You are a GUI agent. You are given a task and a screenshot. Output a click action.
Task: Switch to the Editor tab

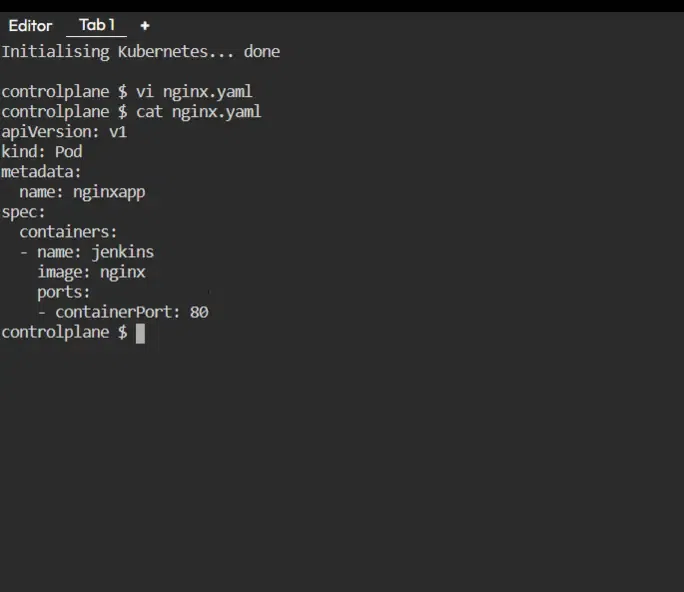pyautogui.click(x=30, y=26)
